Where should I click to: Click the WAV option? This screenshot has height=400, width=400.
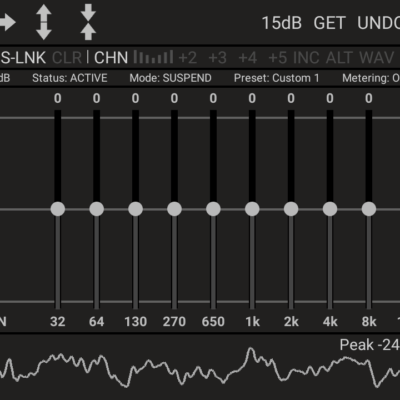click(x=377, y=58)
